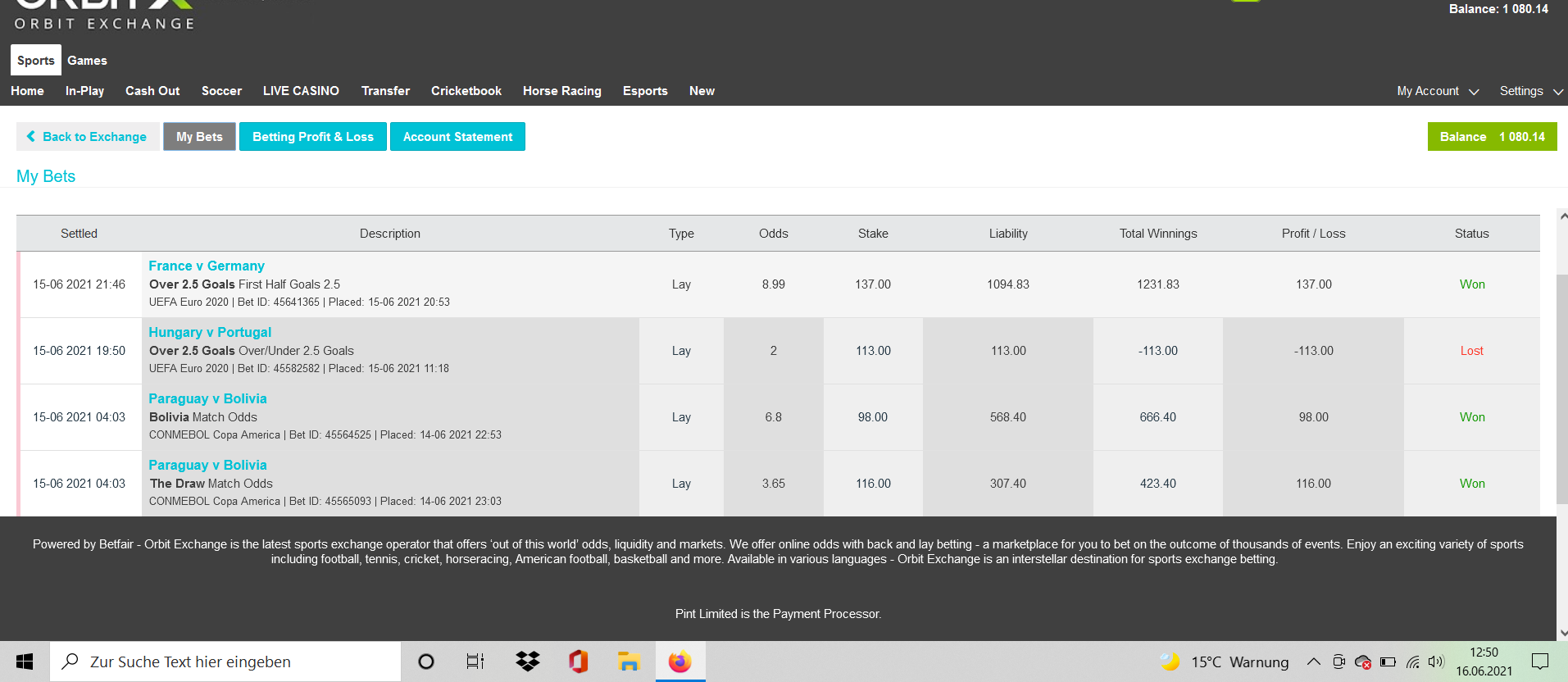
Task: Check the battery status tray icon
Action: pos(1388,662)
